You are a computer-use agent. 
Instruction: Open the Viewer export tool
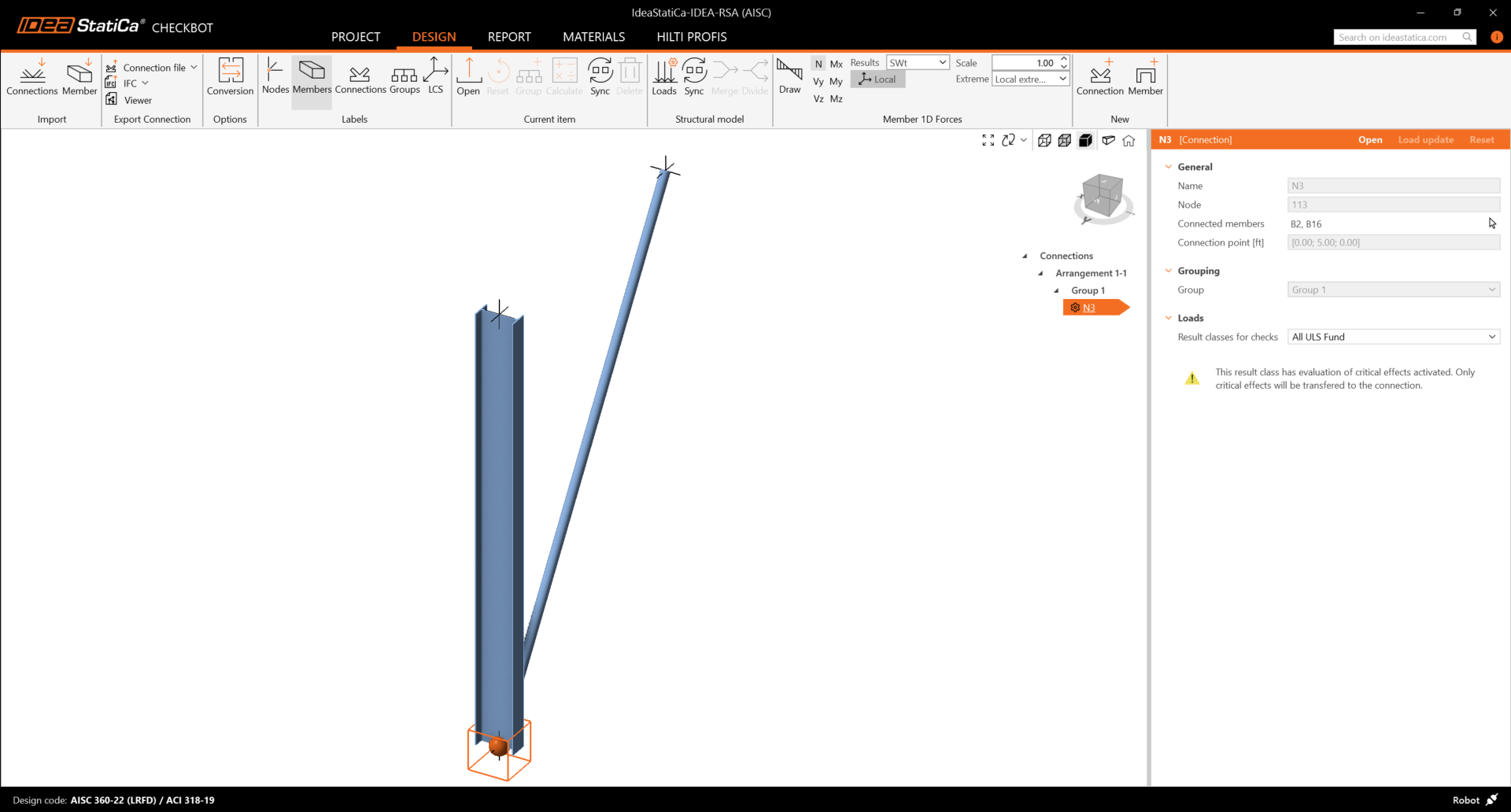131,100
